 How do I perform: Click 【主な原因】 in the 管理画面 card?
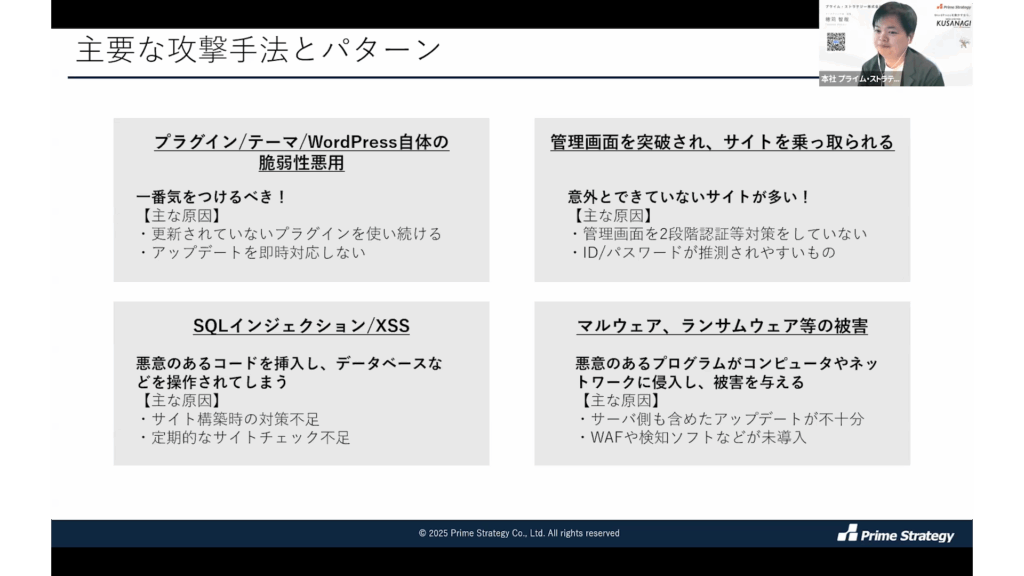click(613, 216)
